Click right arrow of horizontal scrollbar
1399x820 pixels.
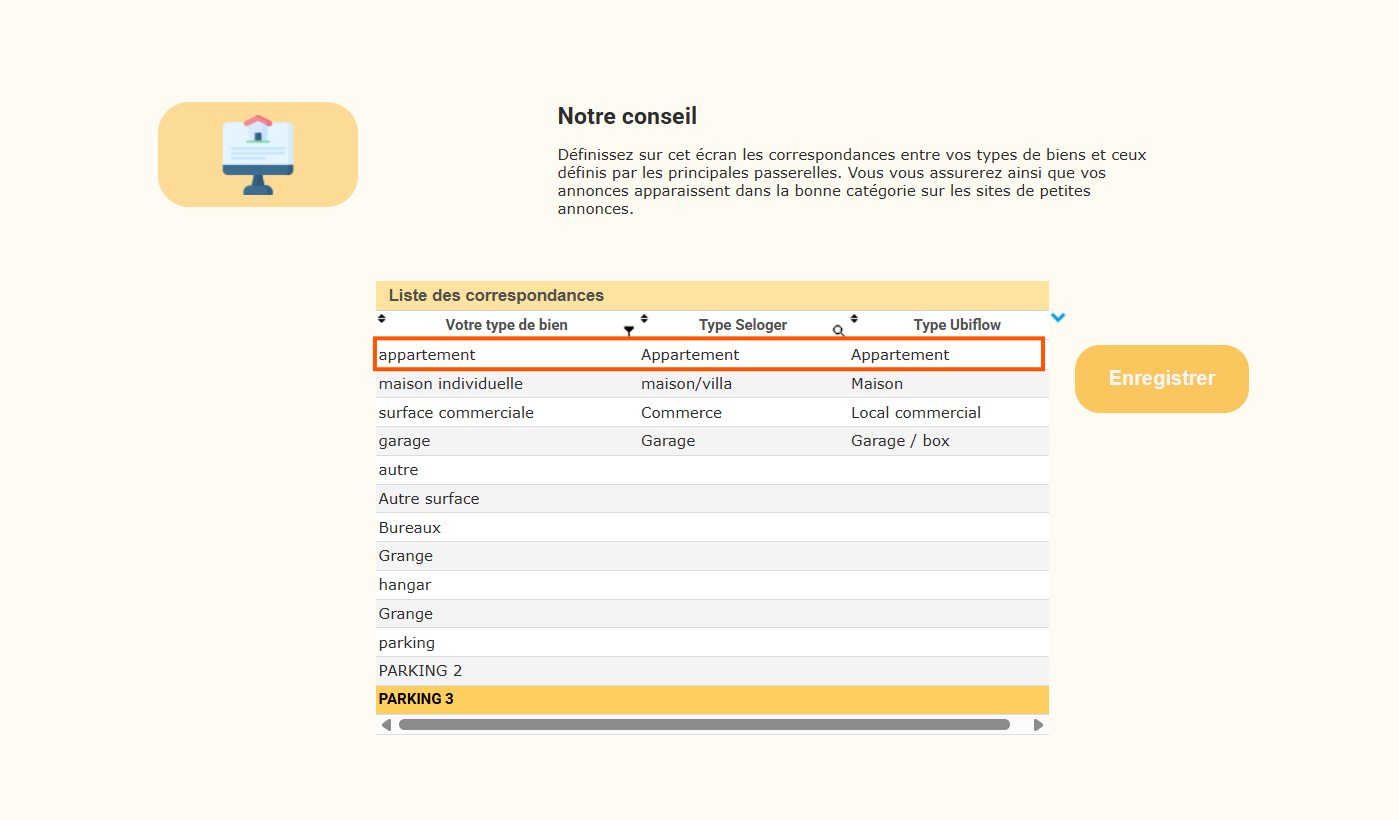pos(1038,725)
